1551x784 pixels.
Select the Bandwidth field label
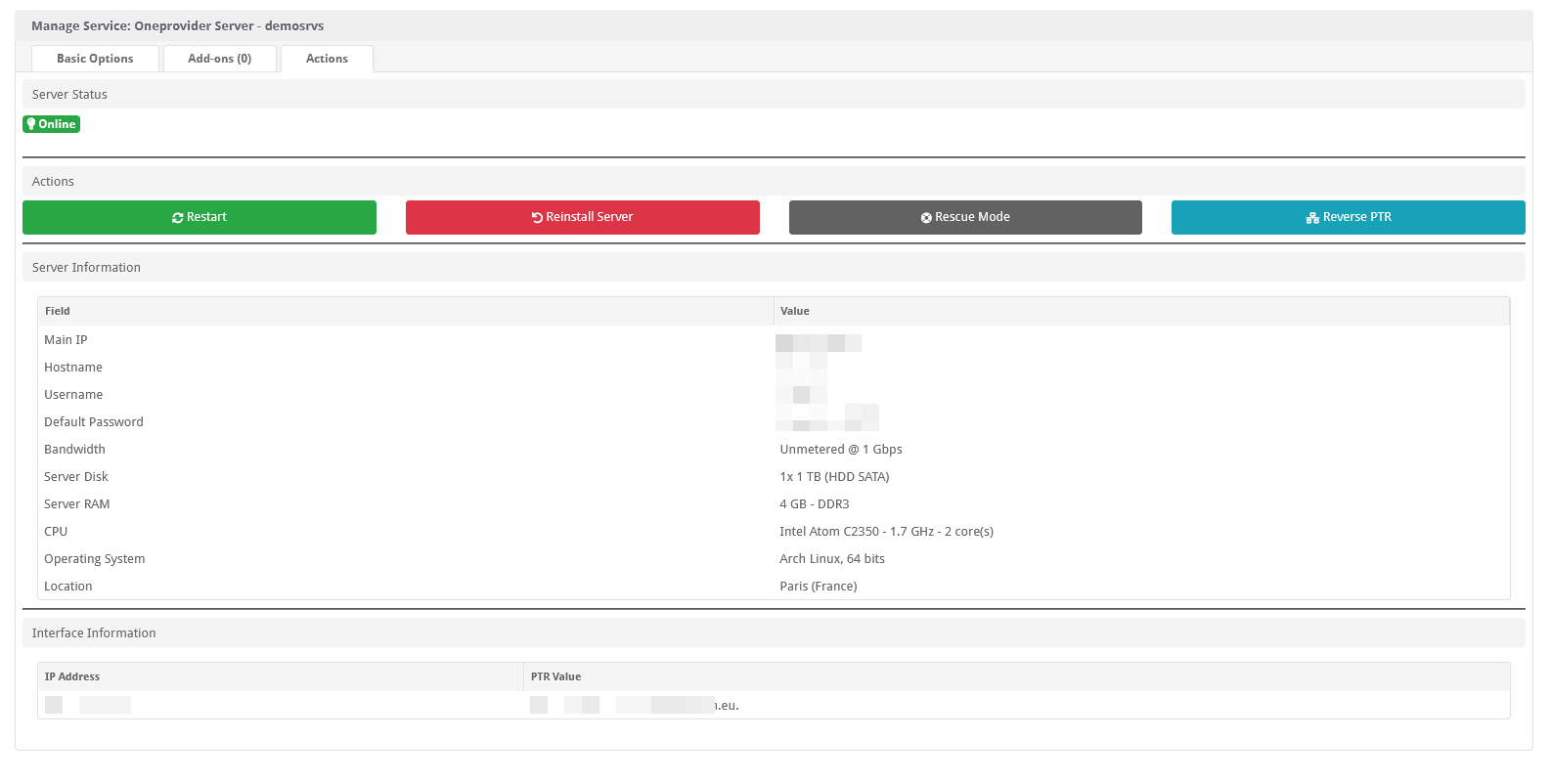coord(74,450)
